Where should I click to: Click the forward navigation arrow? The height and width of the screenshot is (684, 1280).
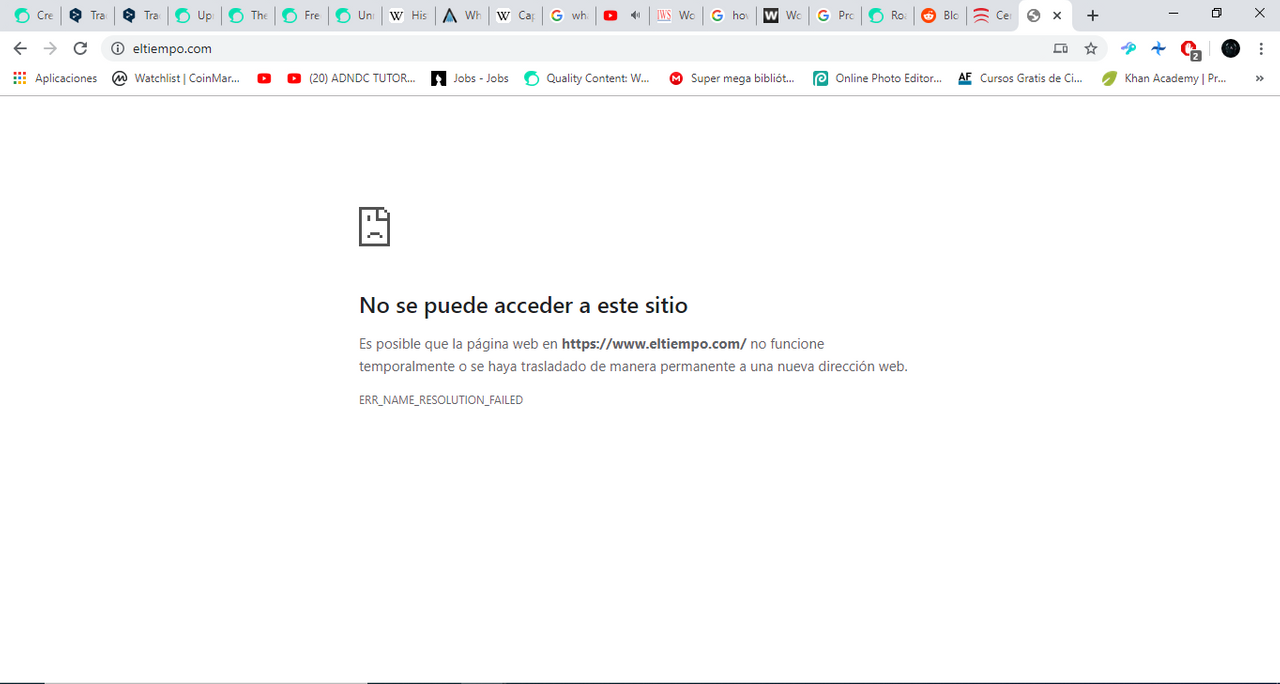click(x=50, y=48)
